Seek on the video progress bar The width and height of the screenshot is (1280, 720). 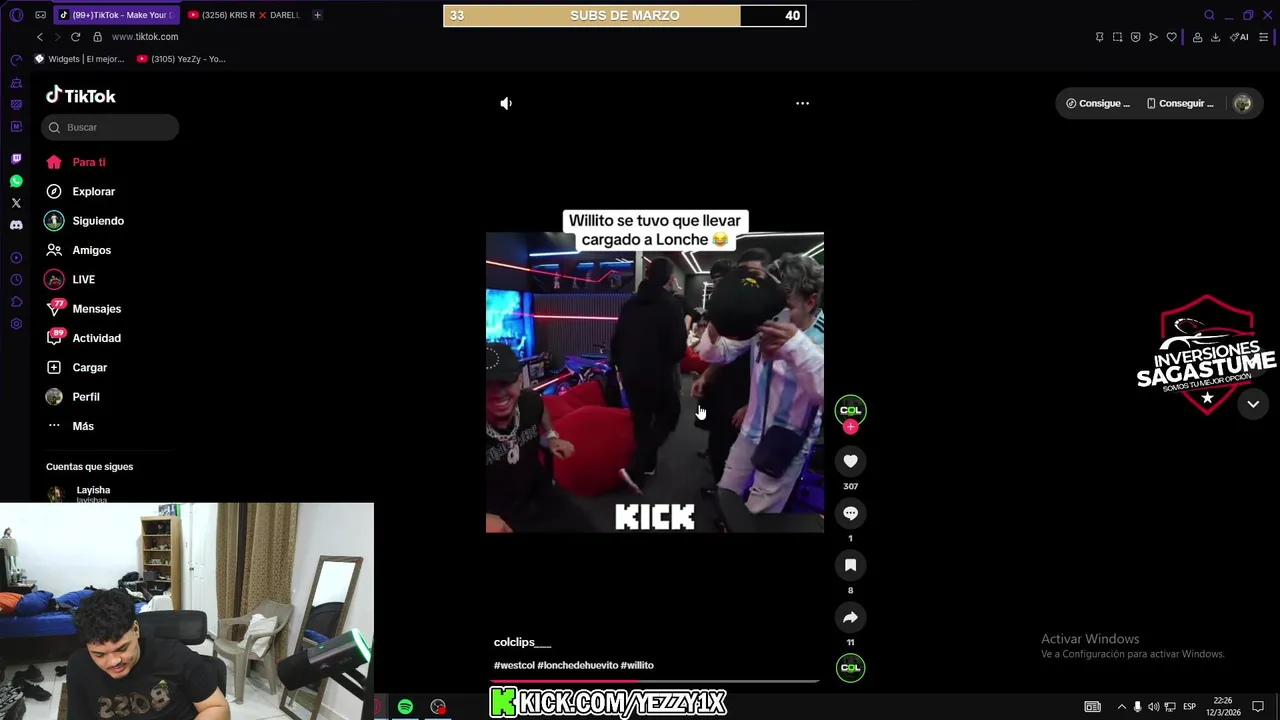click(x=654, y=681)
